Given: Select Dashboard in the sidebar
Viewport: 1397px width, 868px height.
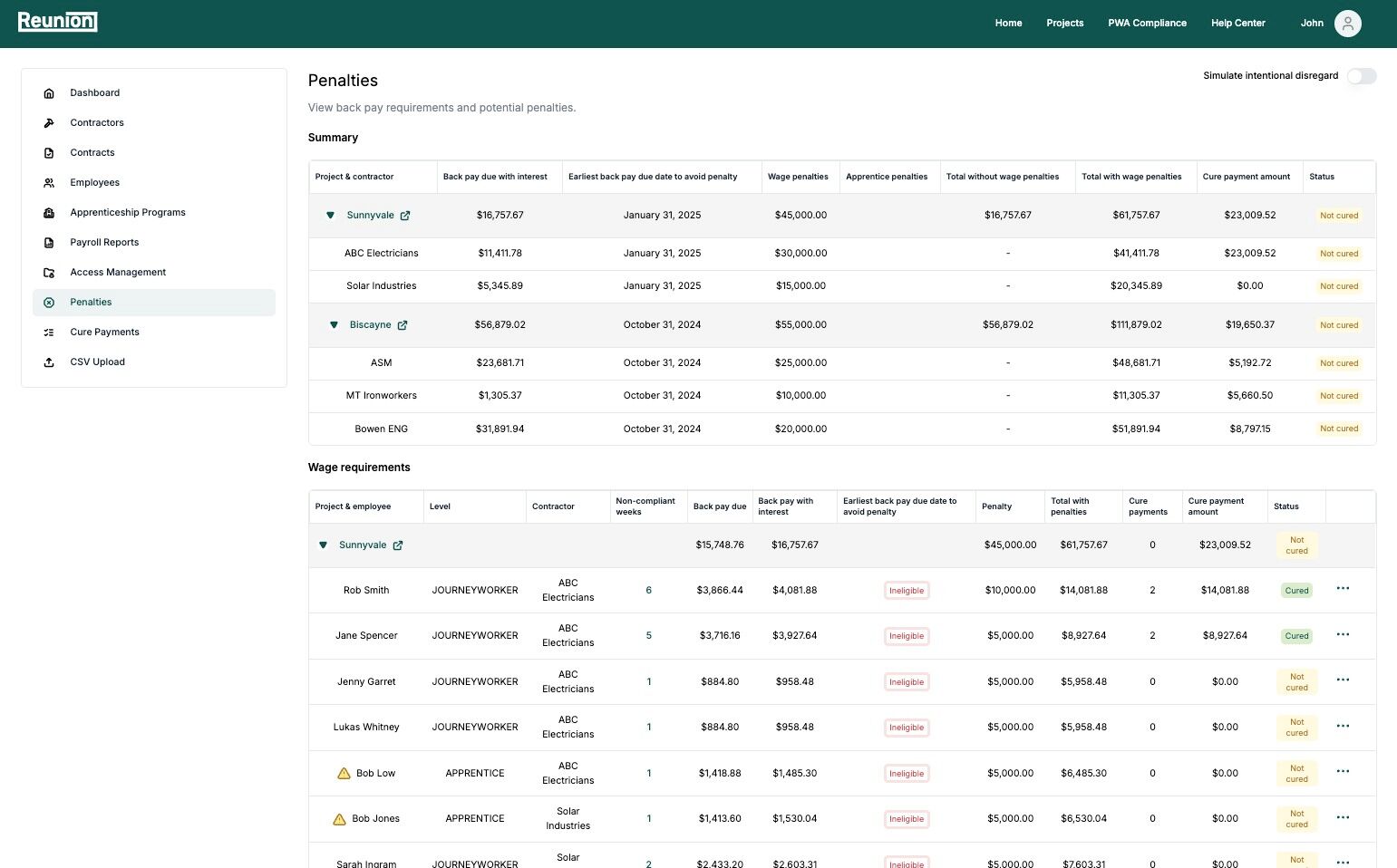Looking at the screenshot, I should point(154,93).
